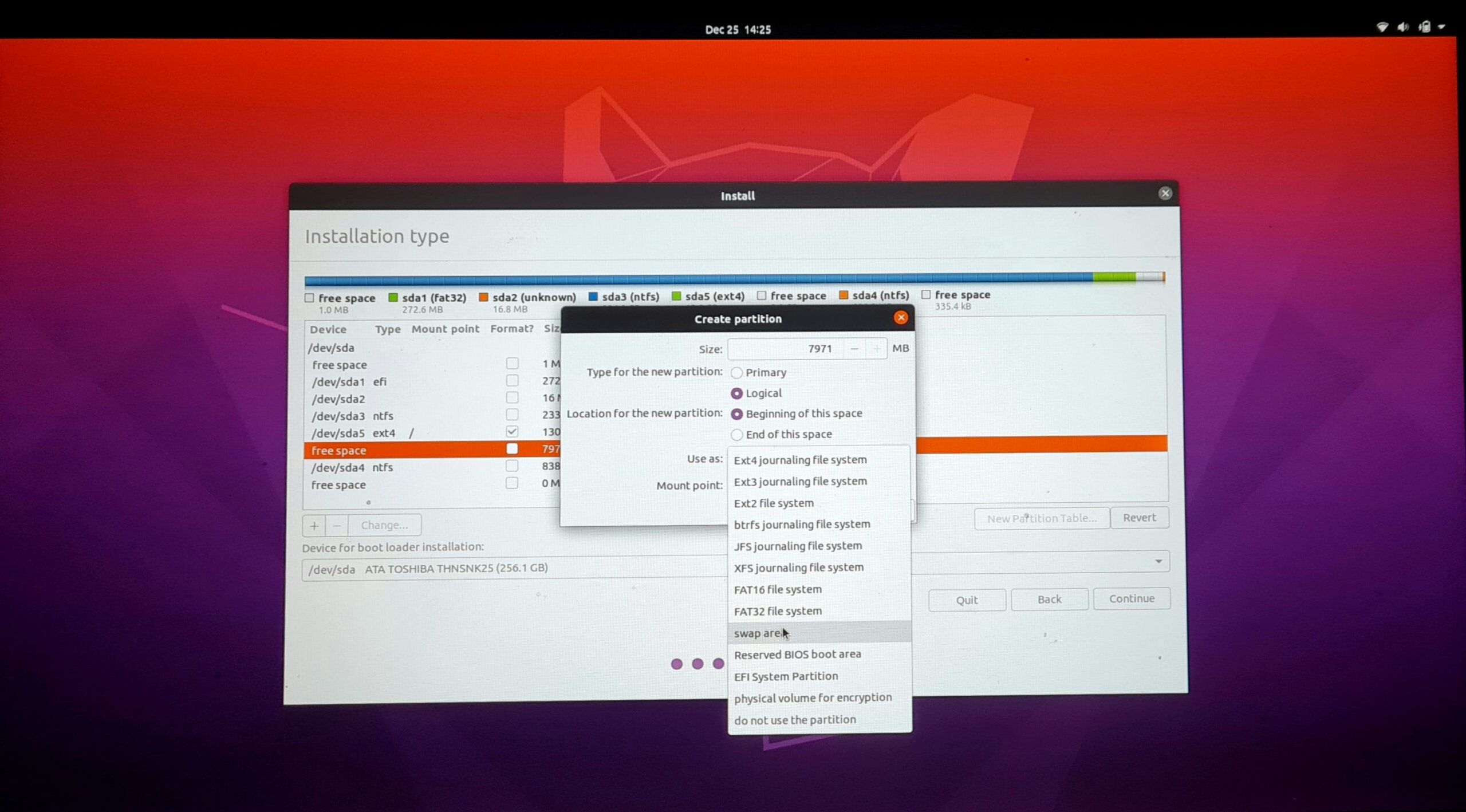Click the minus icon to remove partition
This screenshot has width=1466, height=812.
coord(337,525)
